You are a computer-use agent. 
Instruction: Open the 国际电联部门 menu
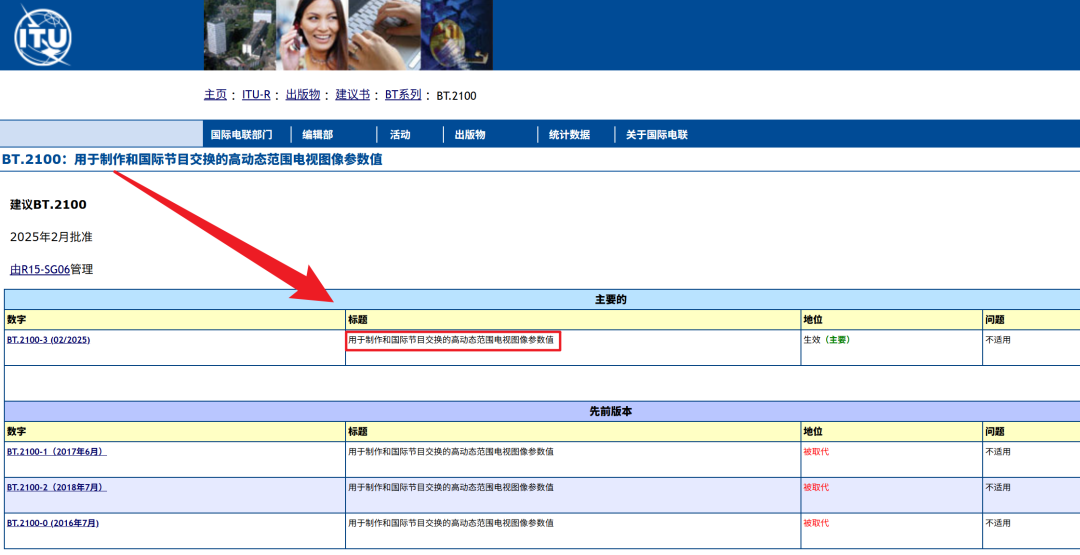(241, 135)
